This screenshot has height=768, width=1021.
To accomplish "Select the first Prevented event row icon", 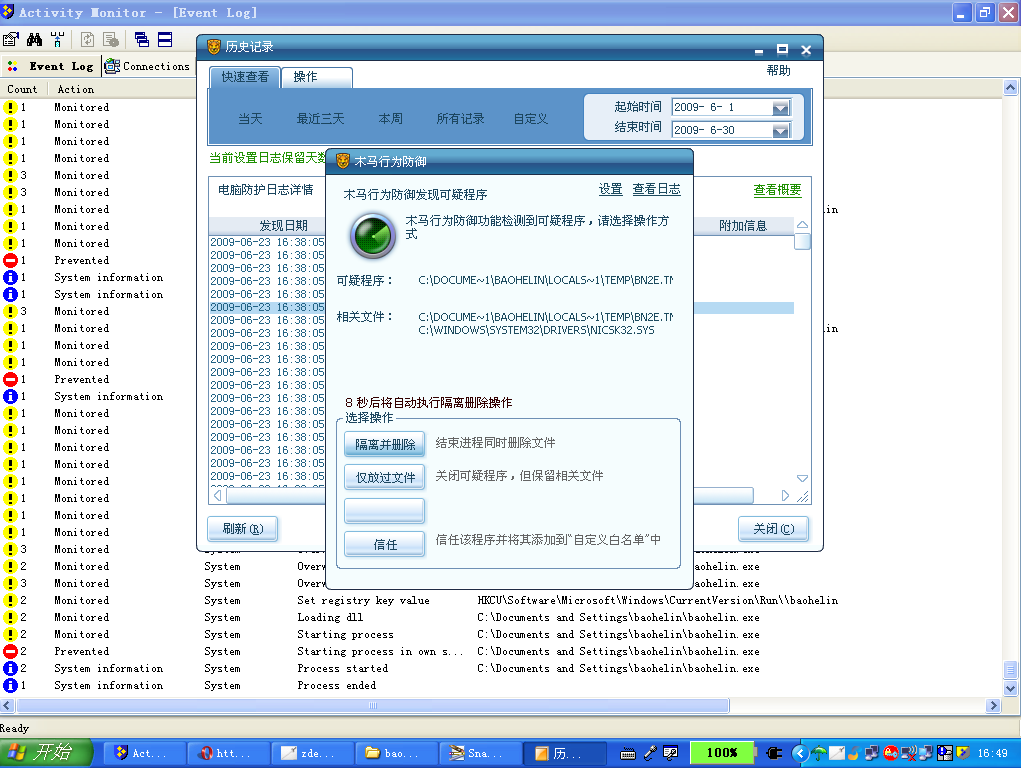I will (x=10, y=261).
